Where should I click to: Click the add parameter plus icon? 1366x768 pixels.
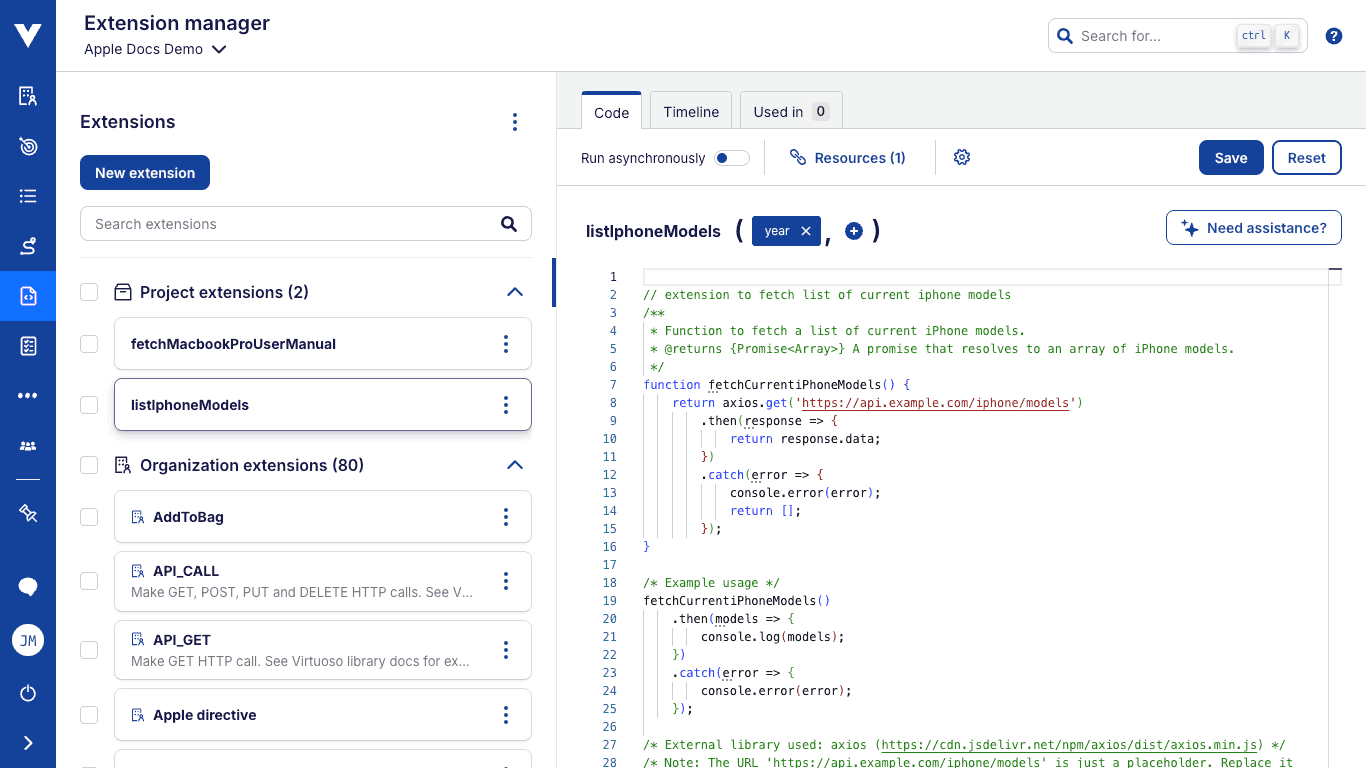(x=854, y=231)
